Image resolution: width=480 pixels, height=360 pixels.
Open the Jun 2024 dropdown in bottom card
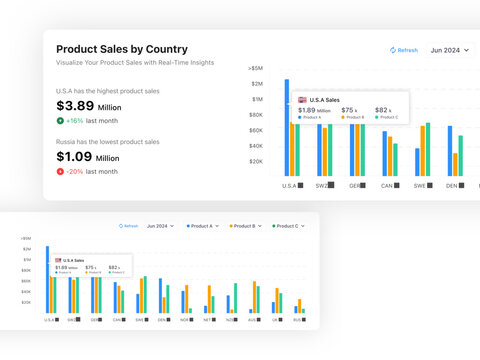(x=160, y=226)
